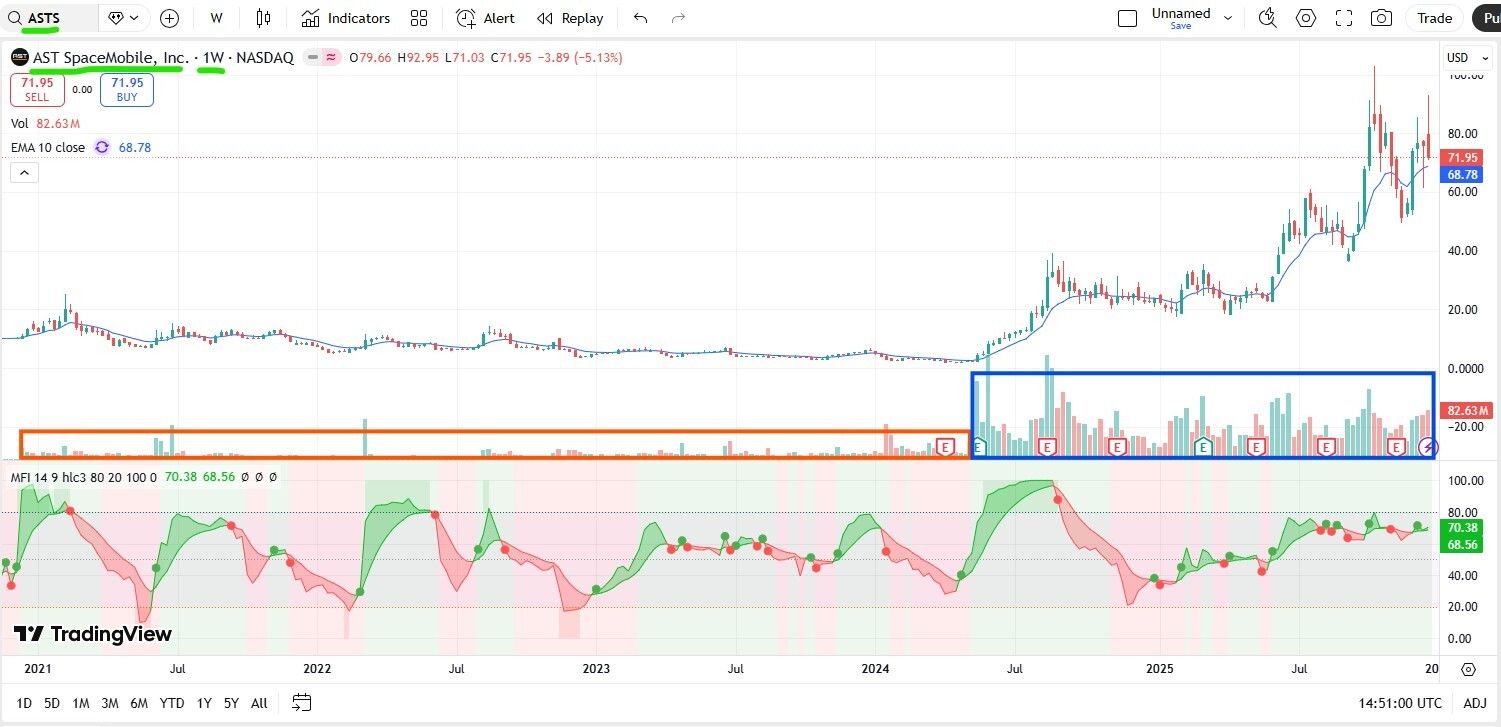Set the date range to YTD
This screenshot has height=727, width=1501.
click(172, 703)
